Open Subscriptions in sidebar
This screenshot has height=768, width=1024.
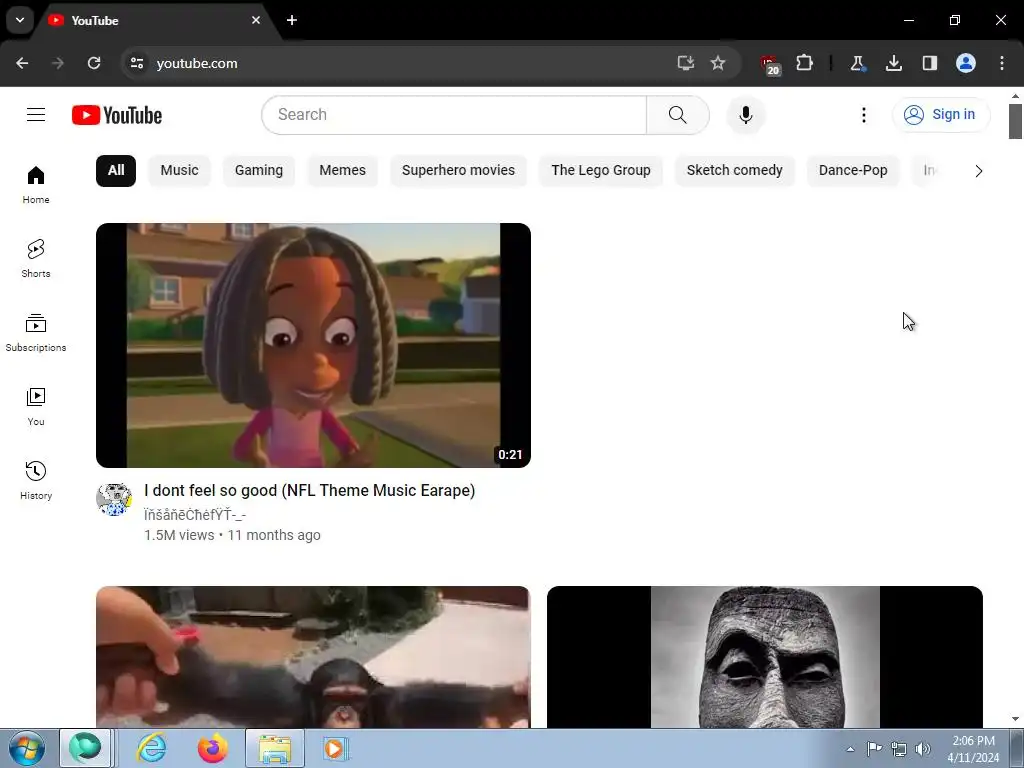coord(36,332)
